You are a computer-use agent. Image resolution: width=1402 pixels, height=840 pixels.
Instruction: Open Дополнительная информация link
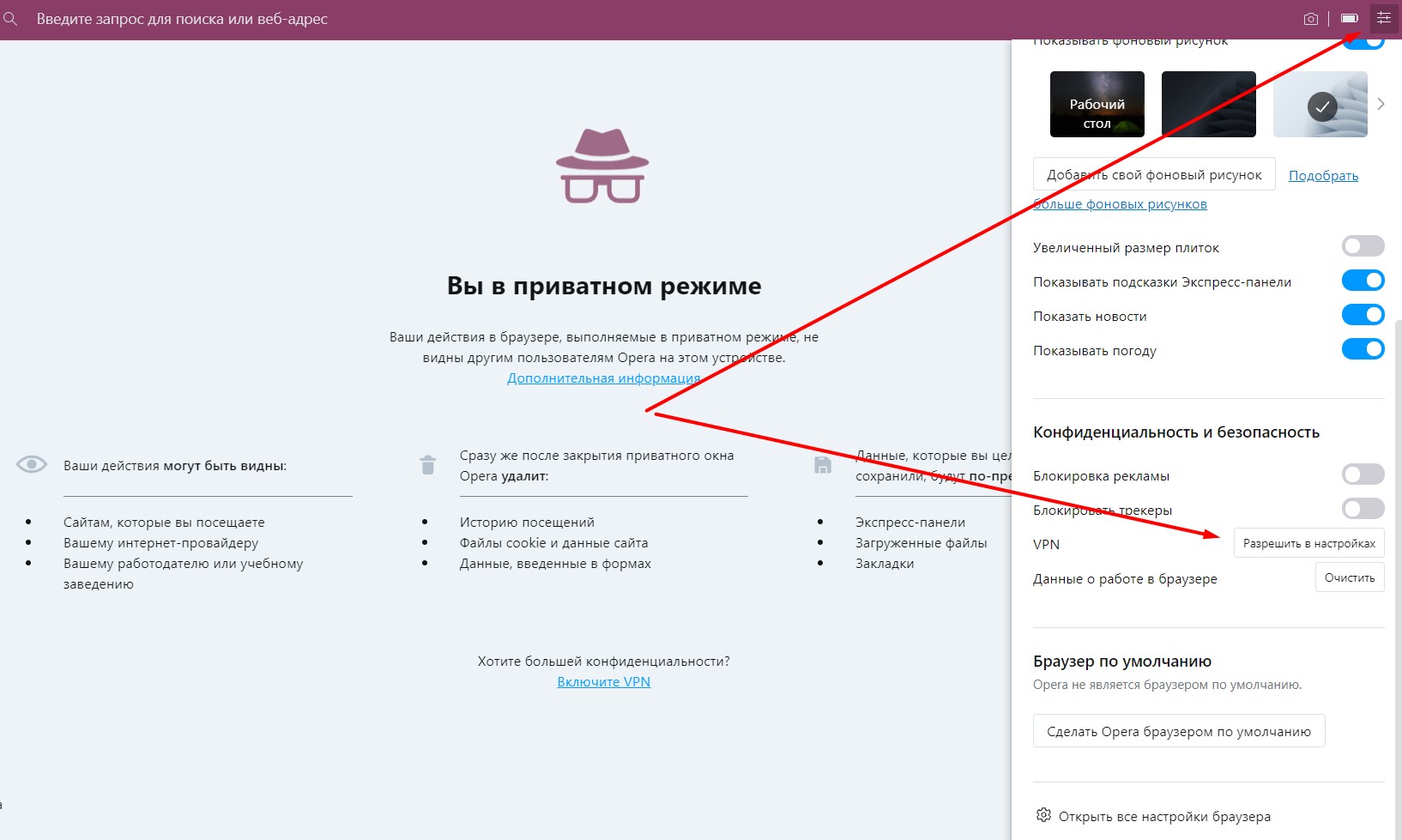point(603,378)
